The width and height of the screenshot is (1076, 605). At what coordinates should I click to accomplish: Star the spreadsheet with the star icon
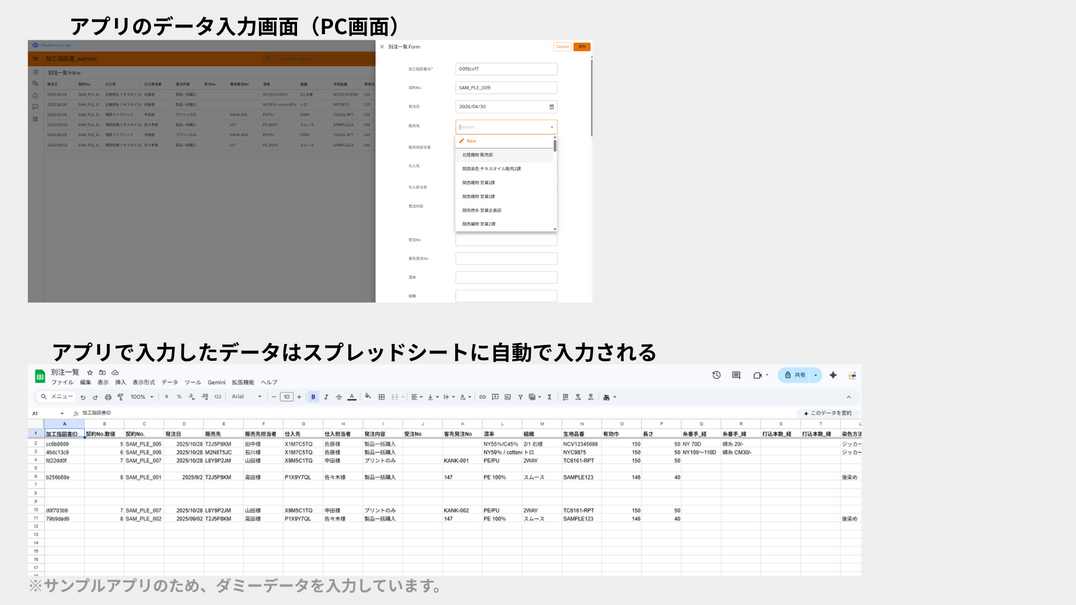(x=90, y=372)
